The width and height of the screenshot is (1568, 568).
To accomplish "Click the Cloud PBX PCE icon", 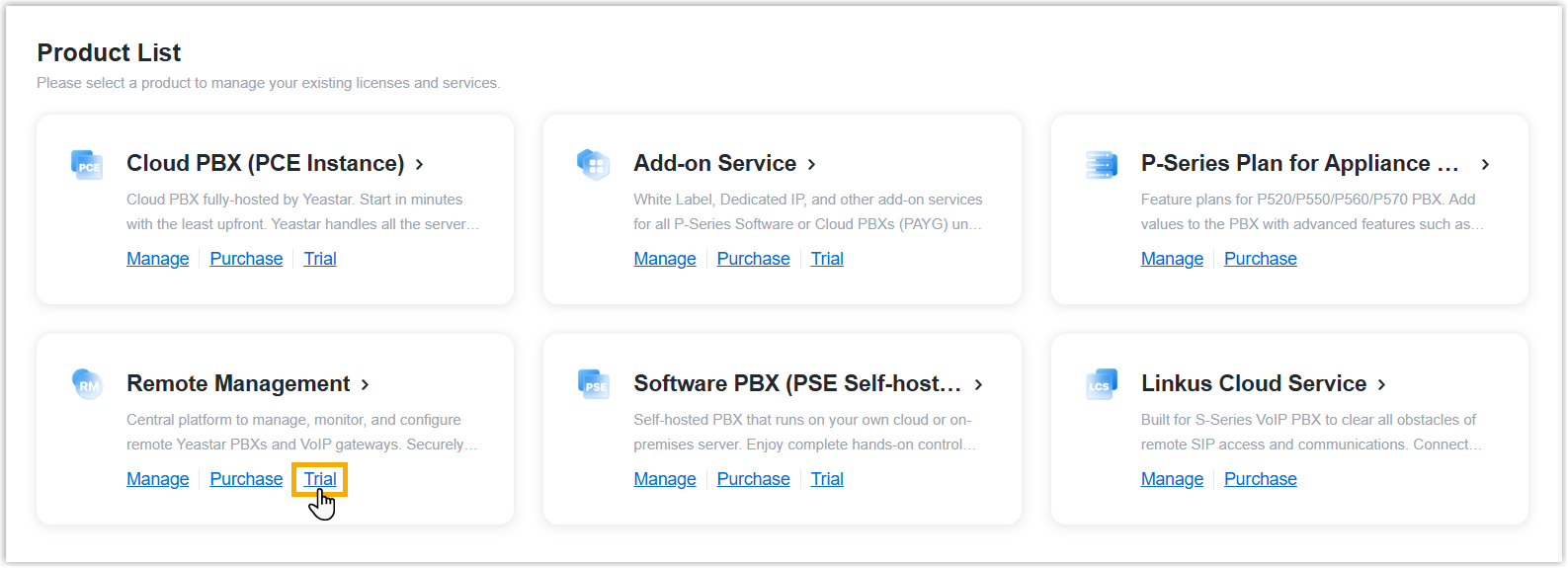I will (x=87, y=164).
